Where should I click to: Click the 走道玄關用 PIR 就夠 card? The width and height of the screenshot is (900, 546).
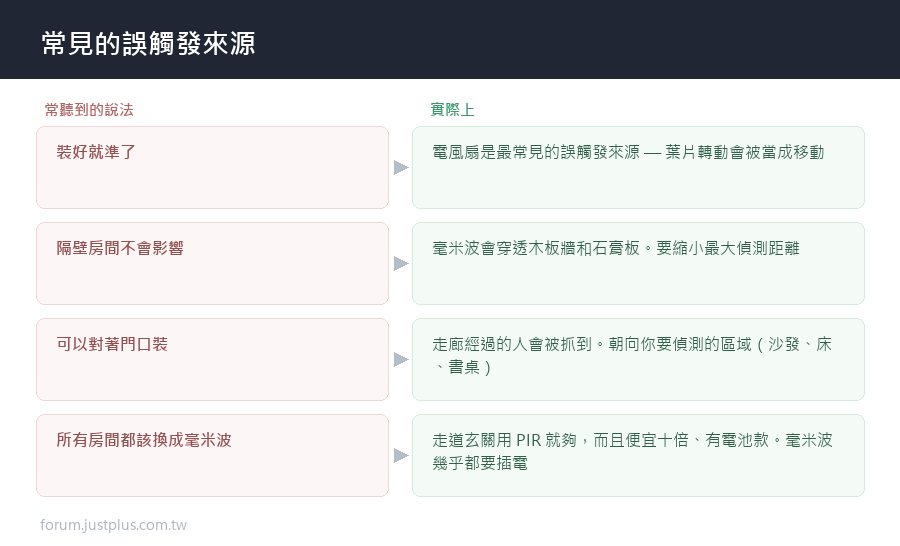point(638,455)
